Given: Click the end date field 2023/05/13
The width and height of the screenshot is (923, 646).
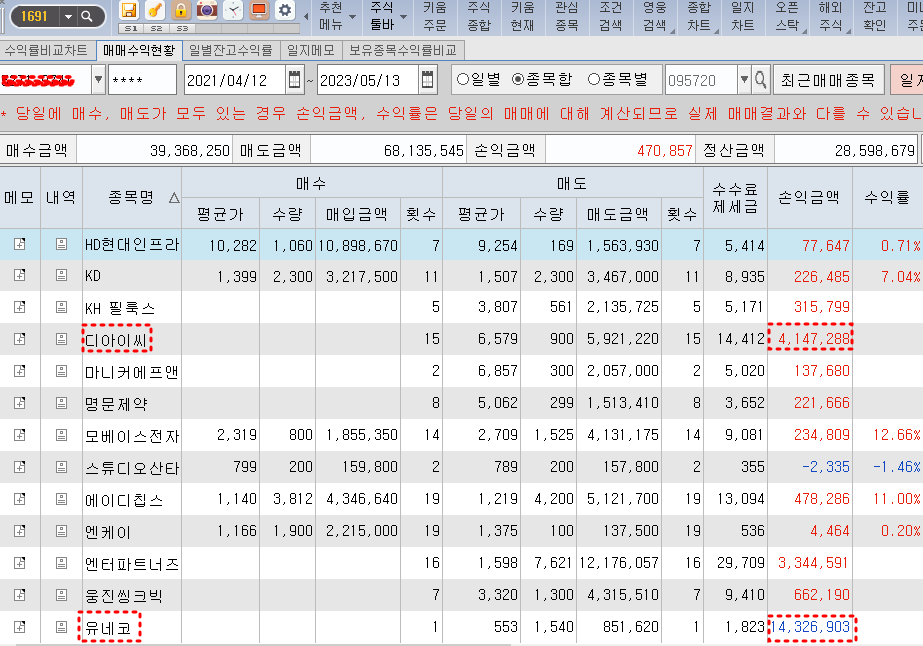Looking at the screenshot, I should tap(368, 79).
